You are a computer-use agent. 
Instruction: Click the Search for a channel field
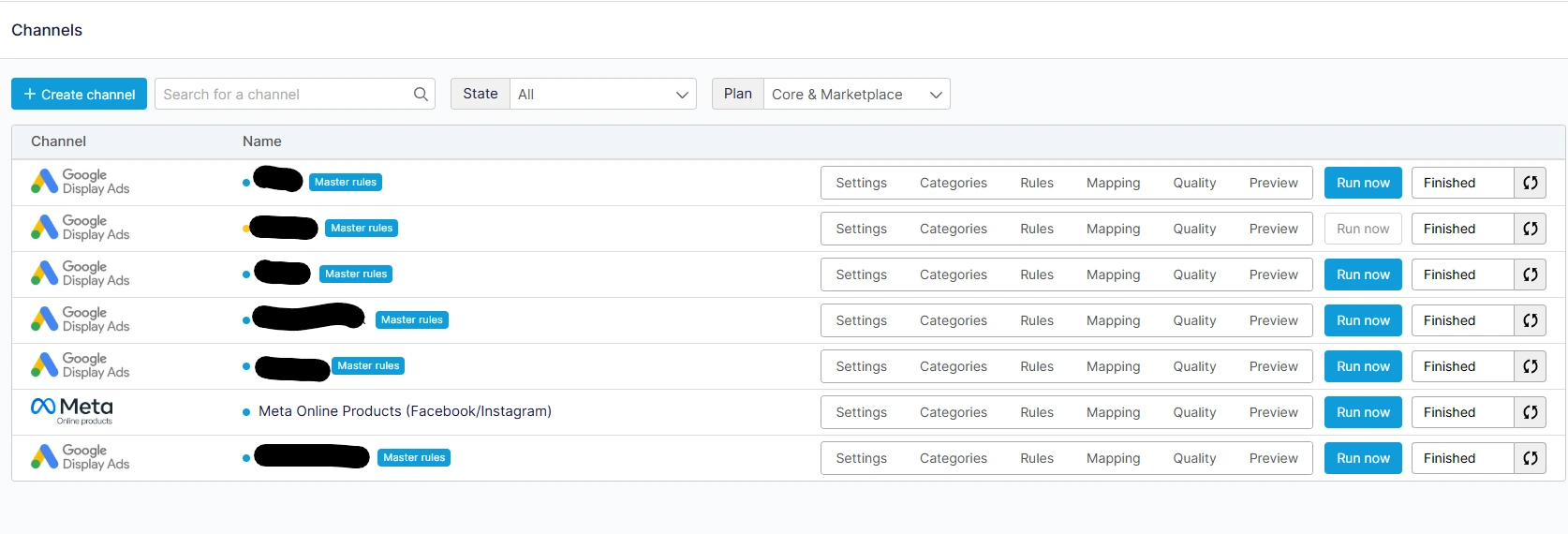tap(281, 94)
